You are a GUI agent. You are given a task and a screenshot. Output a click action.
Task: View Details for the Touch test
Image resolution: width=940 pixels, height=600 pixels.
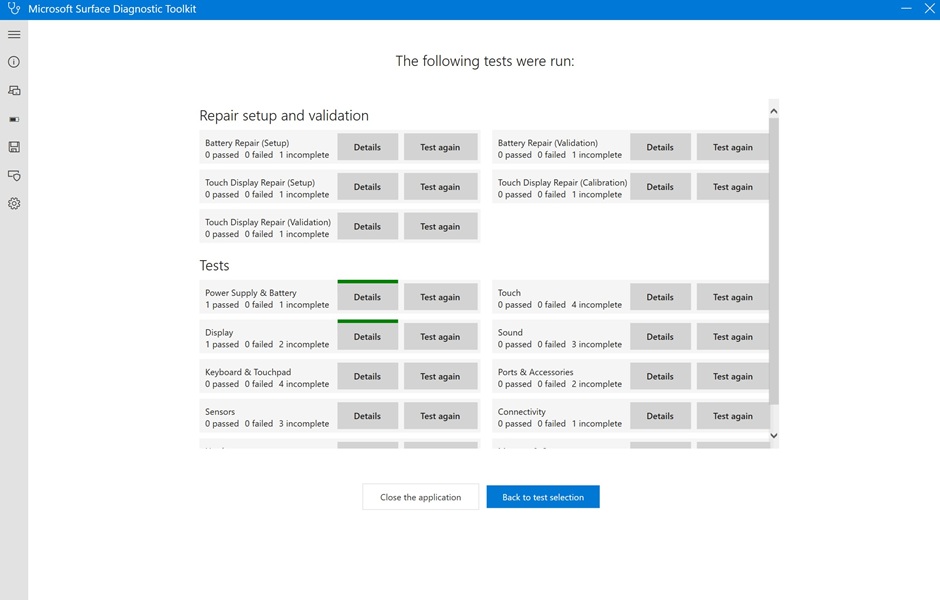click(x=660, y=297)
